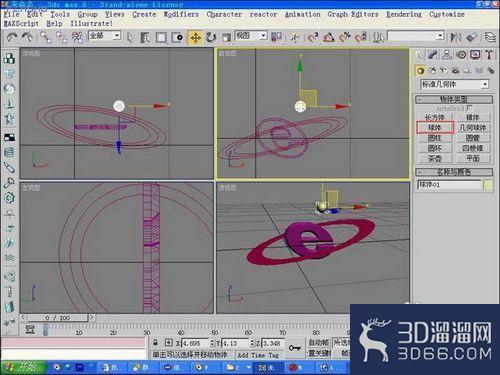Viewport: 500px width, 375px height.
Task: Open the Rendering menu
Action: (404, 14)
